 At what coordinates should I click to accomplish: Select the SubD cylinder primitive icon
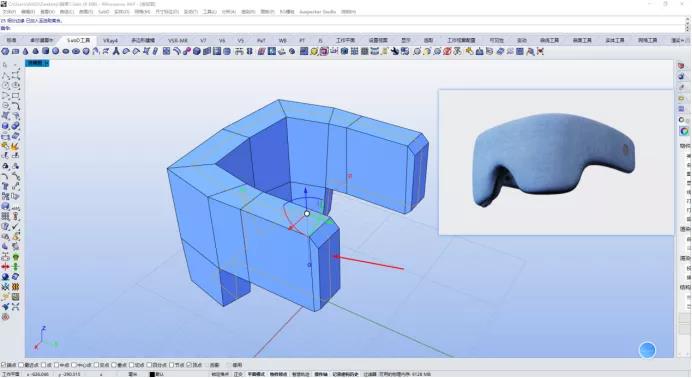click(x=45, y=51)
